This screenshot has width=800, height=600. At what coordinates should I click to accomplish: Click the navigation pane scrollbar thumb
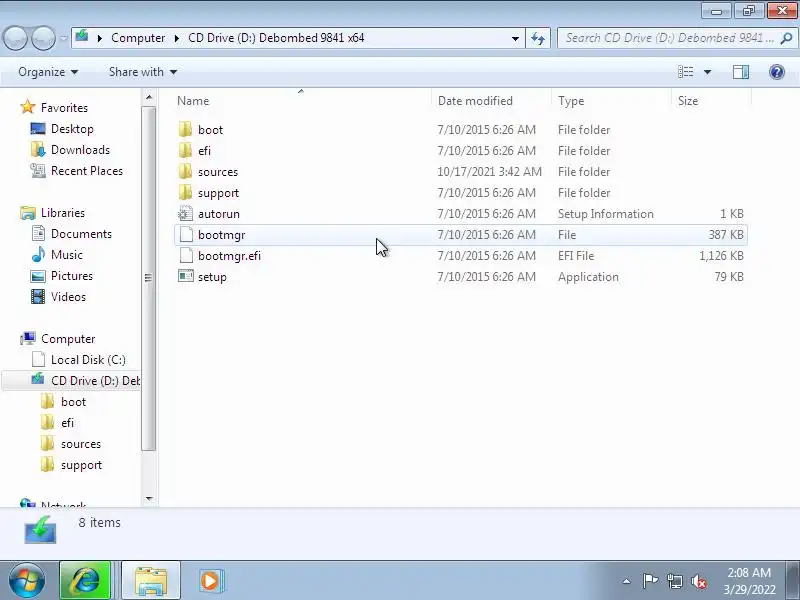pyautogui.click(x=148, y=279)
